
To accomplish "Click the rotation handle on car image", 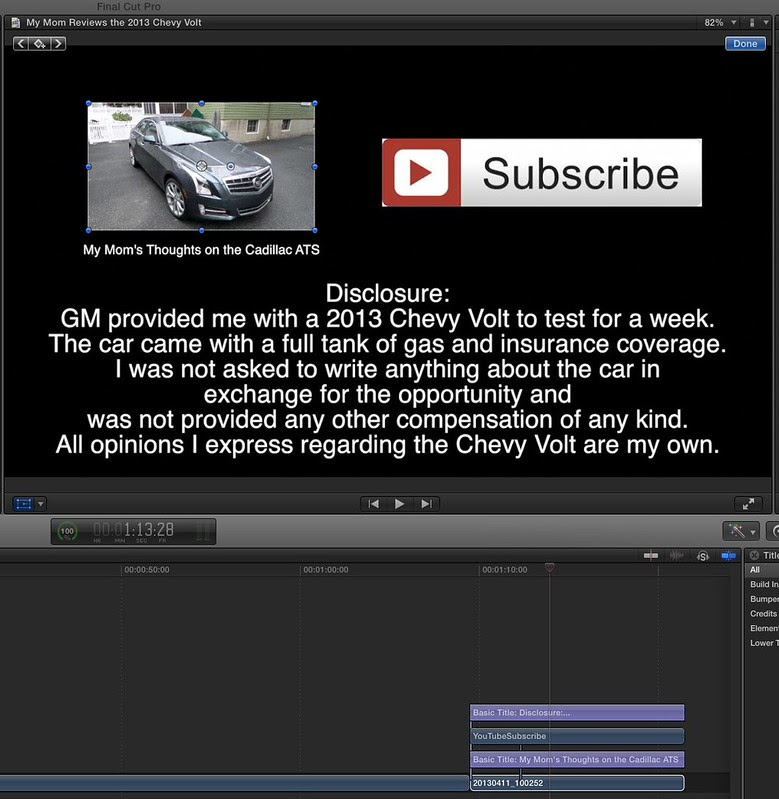I will click(231, 166).
